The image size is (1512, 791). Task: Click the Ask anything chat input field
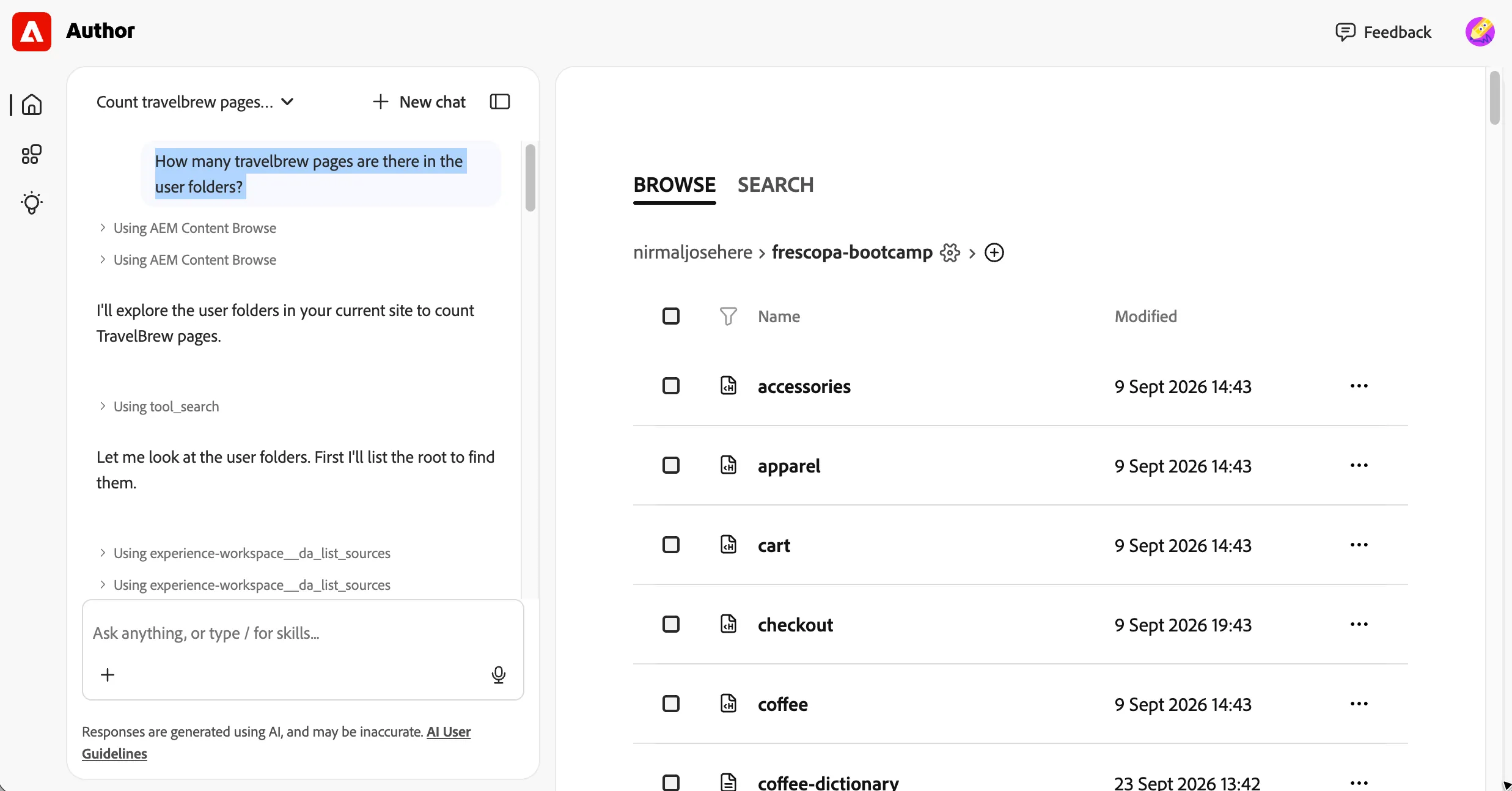303,633
